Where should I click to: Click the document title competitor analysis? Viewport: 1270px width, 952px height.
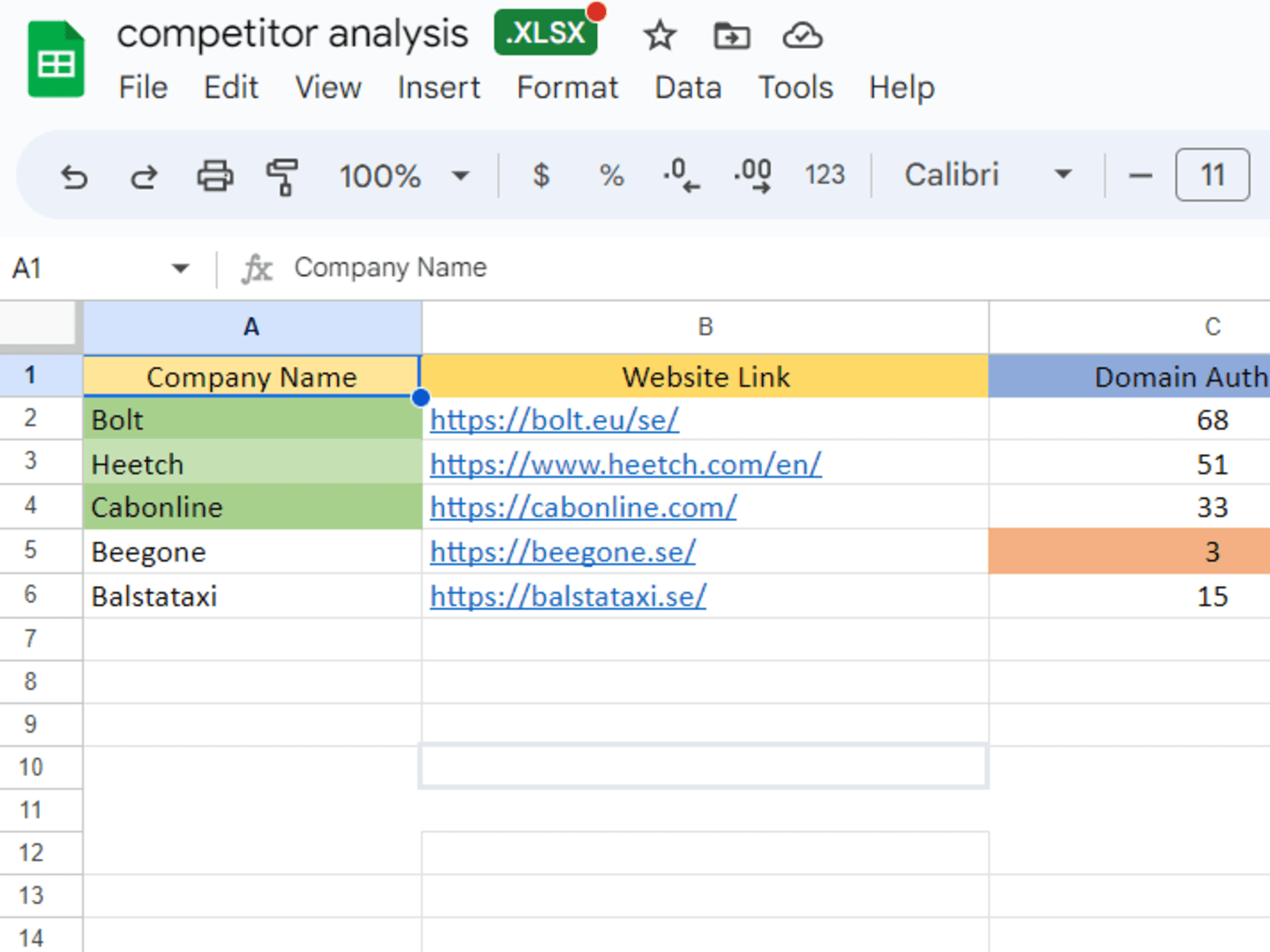(292, 33)
